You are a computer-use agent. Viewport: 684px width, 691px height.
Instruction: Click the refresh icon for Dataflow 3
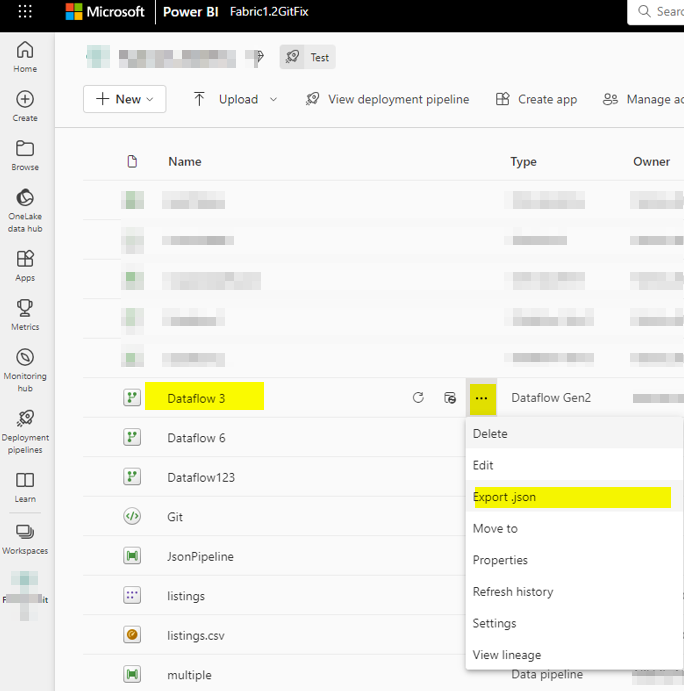pos(418,398)
